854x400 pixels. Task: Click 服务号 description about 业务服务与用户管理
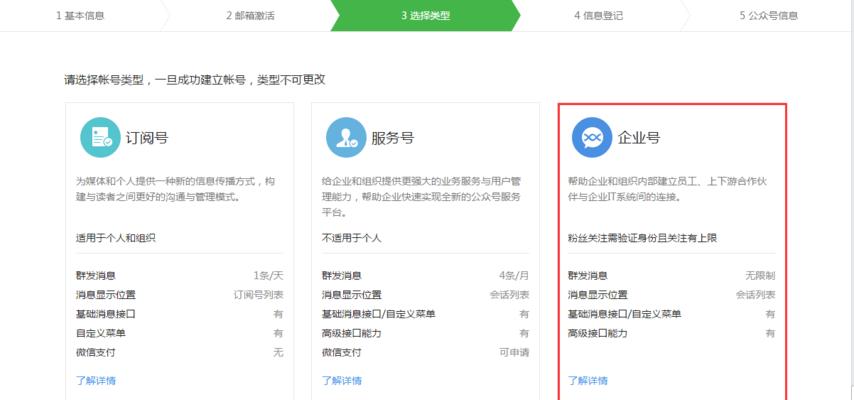coord(421,197)
